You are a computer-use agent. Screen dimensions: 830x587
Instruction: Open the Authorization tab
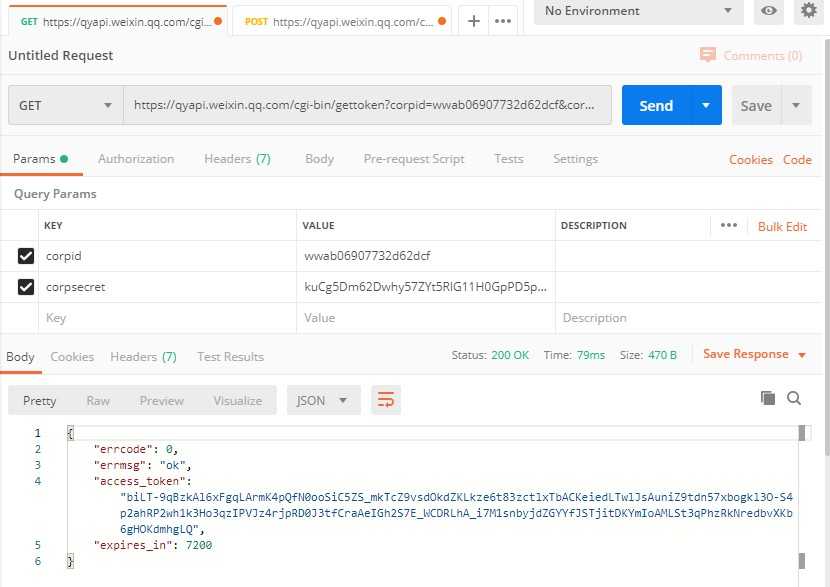click(136, 159)
